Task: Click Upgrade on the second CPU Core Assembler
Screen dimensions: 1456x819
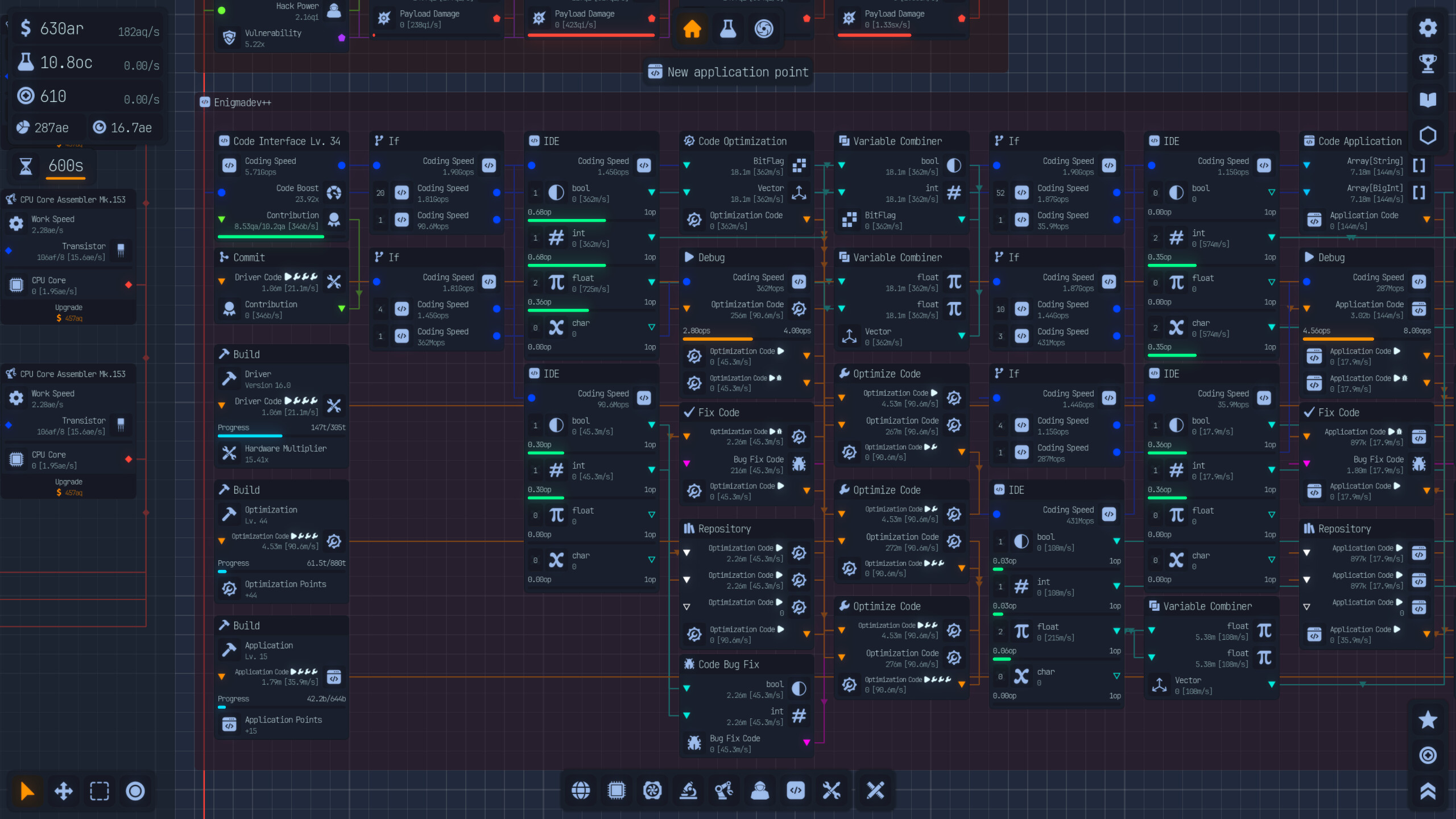Action: point(69,487)
